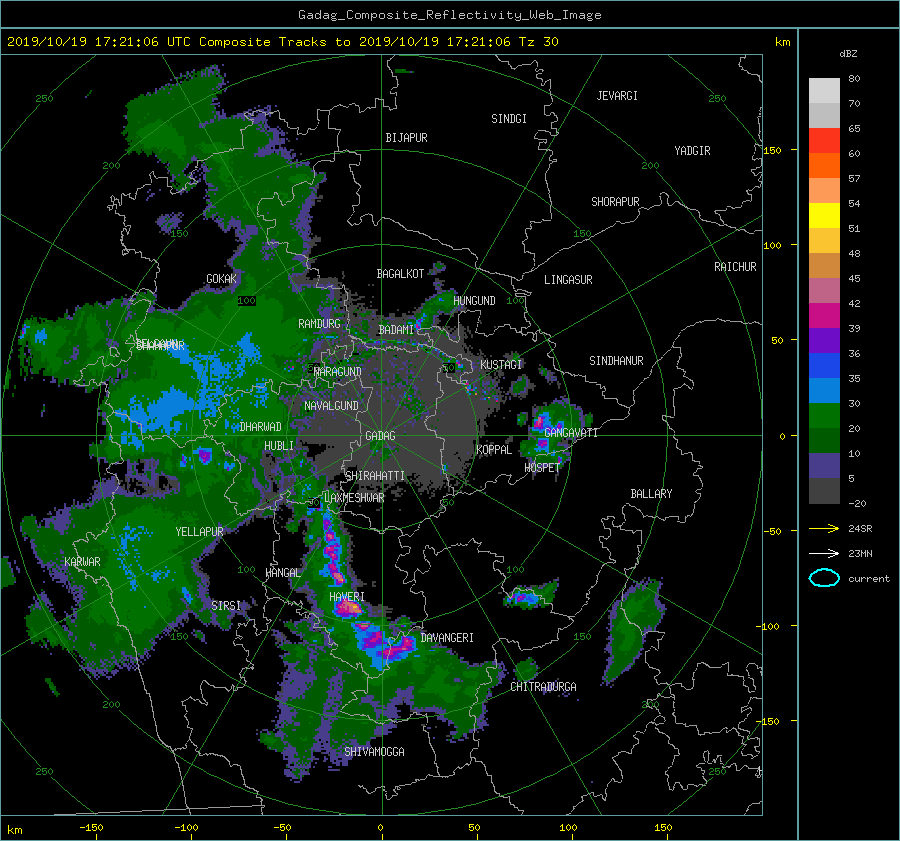
Task: Click the NAVALGUND label
Action: [331, 406]
